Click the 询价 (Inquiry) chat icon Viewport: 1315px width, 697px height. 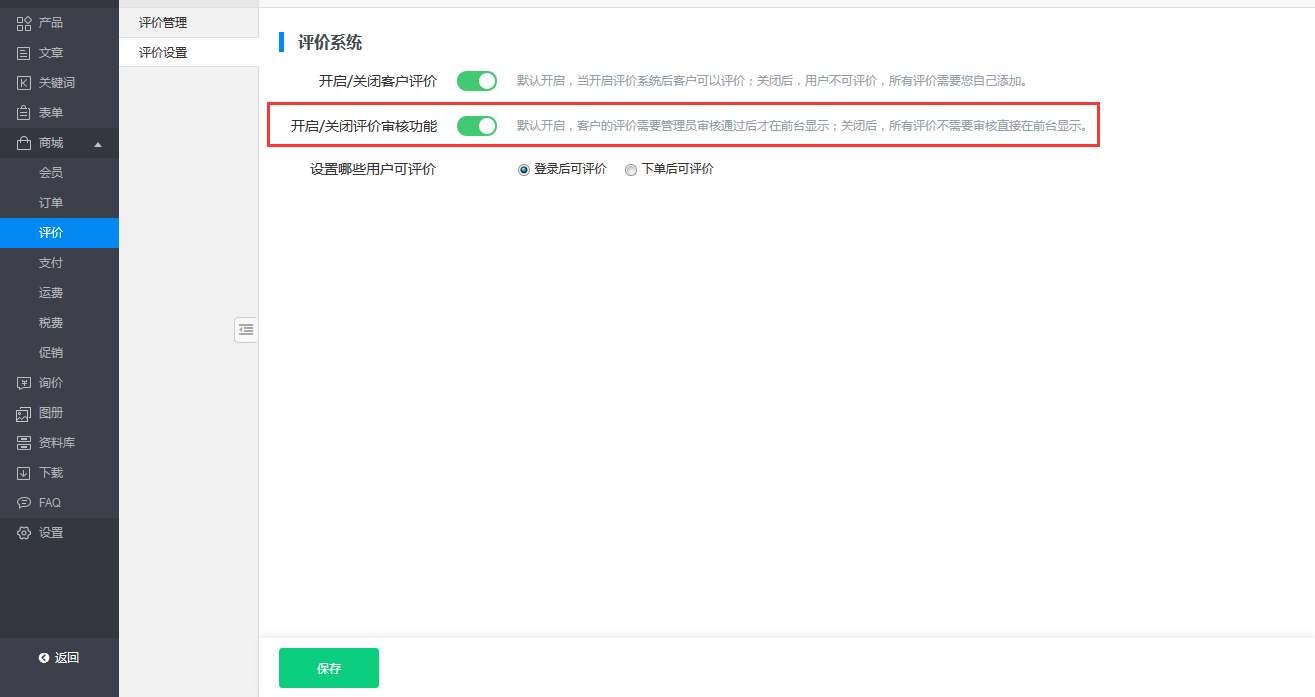tap(24, 383)
